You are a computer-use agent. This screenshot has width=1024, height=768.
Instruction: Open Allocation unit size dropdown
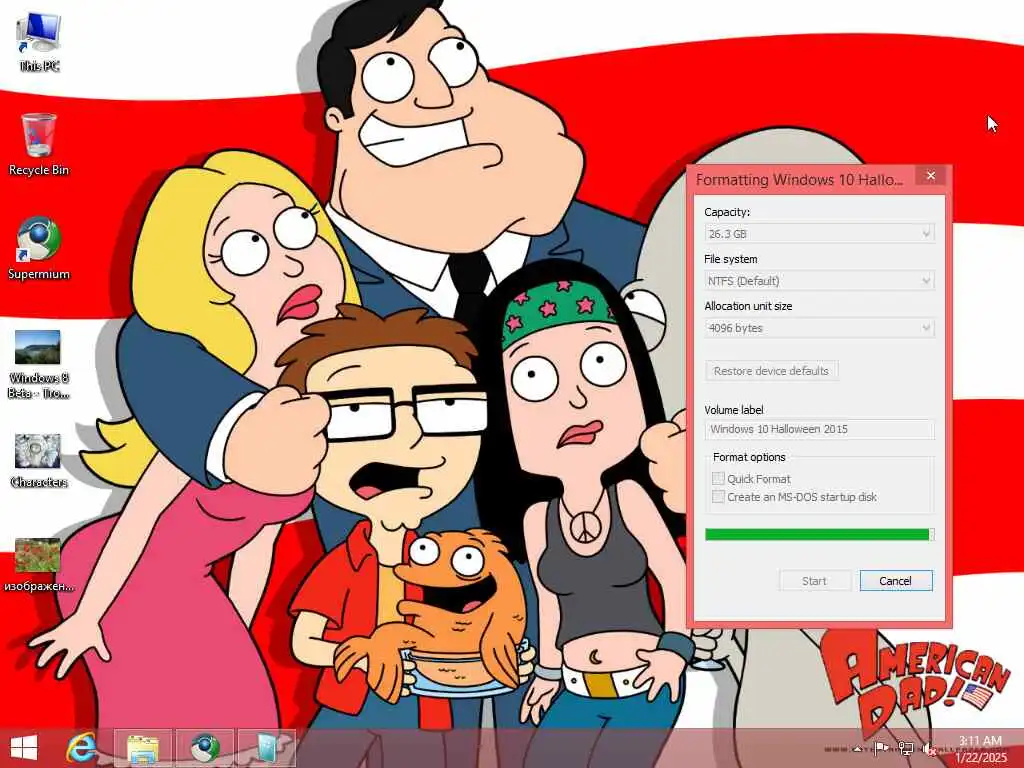(820, 328)
